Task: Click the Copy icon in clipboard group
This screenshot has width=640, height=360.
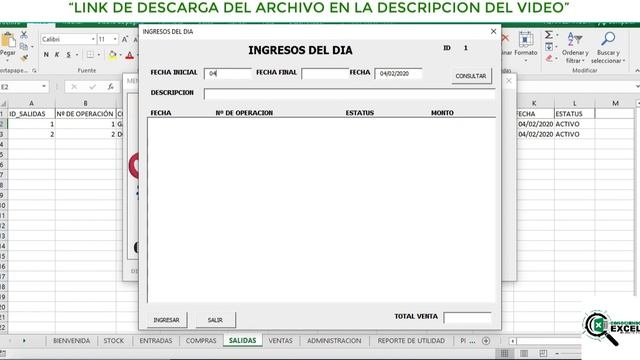Action: point(24,47)
